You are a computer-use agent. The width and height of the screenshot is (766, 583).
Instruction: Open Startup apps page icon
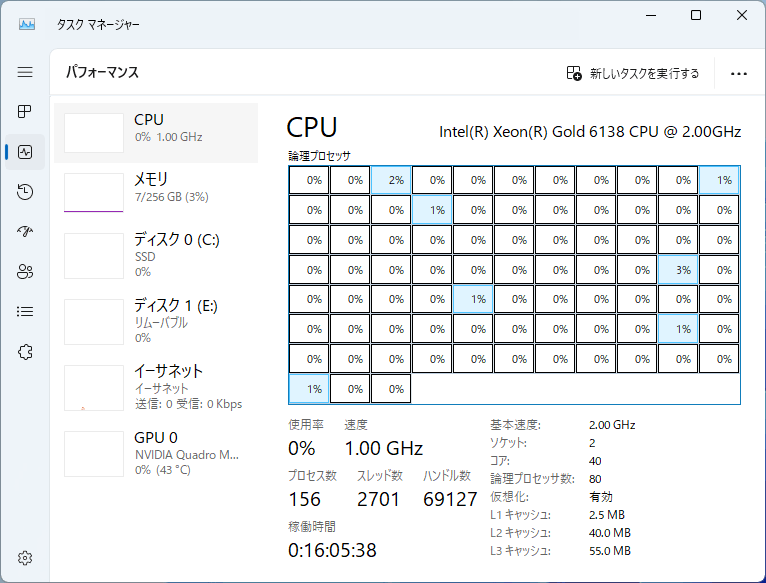point(25,231)
